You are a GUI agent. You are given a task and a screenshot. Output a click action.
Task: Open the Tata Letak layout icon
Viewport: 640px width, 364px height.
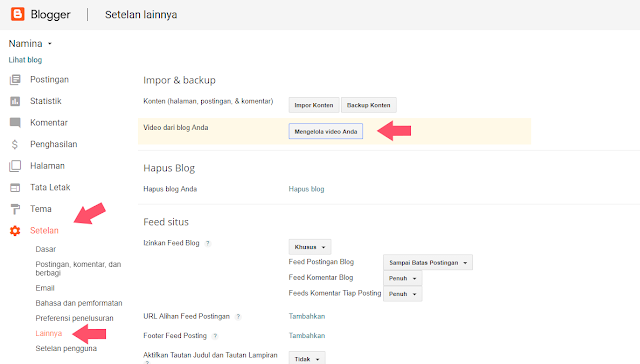point(15,188)
